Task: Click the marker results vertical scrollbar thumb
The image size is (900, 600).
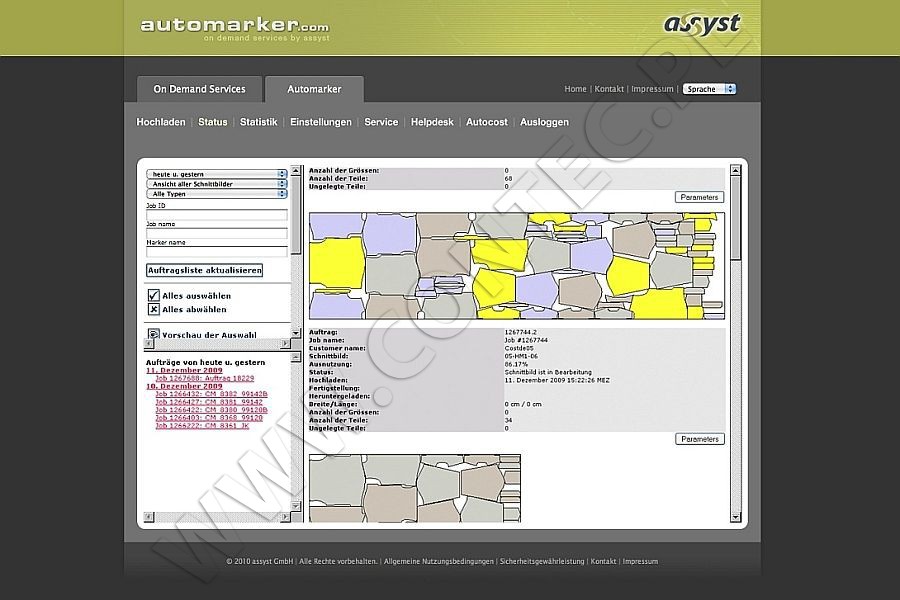Action: 735,218
